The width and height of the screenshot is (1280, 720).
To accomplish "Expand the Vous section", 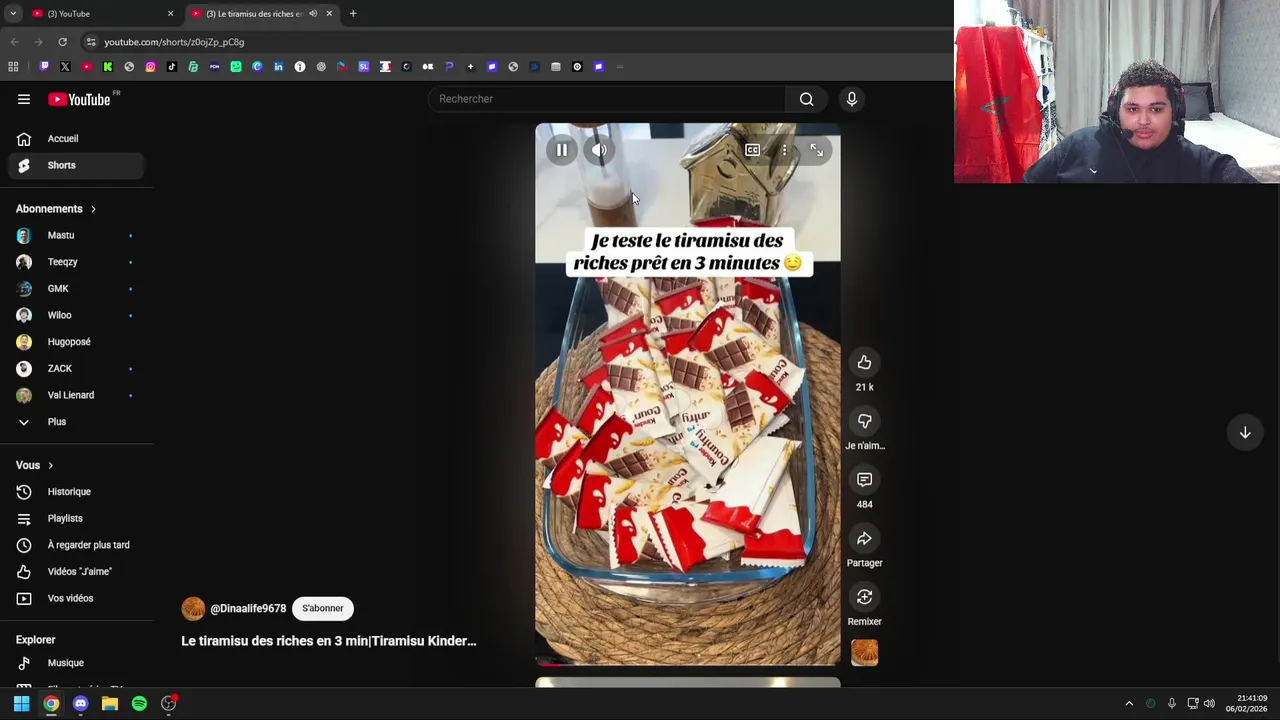I will point(35,465).
